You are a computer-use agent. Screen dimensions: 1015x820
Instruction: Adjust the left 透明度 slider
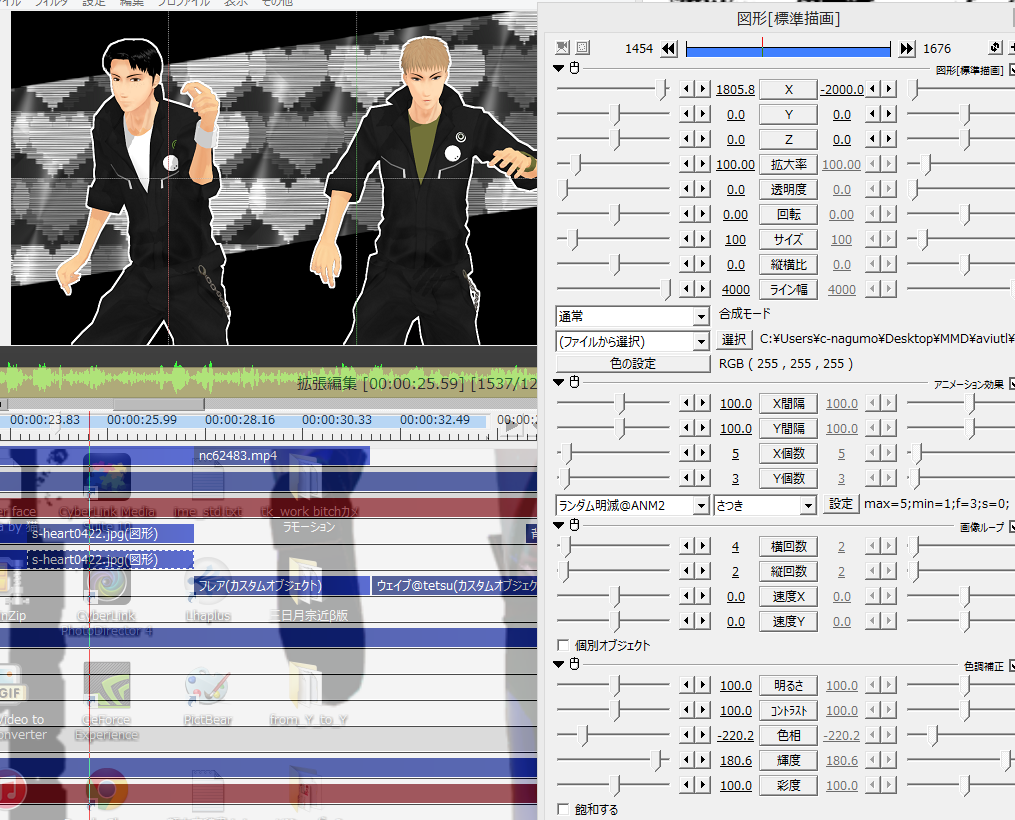click(x=564, y=189)
